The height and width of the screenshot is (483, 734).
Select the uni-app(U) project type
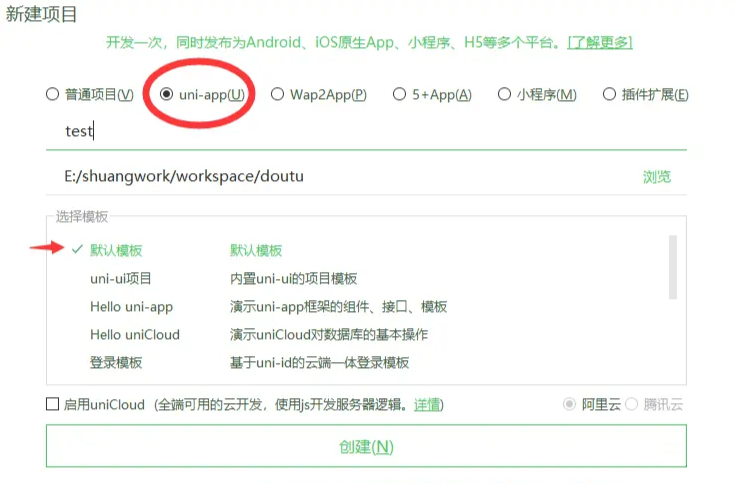coord(167,95)
